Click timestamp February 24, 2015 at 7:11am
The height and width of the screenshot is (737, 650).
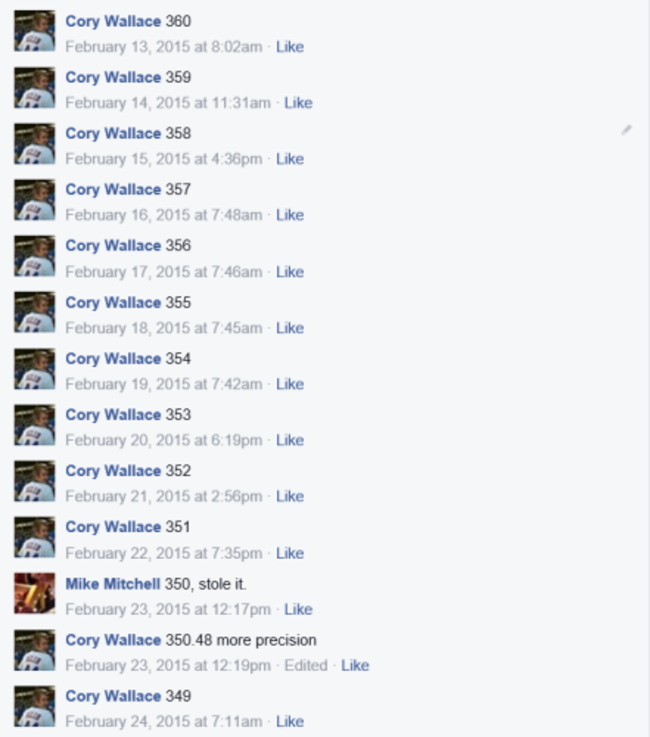pos(164,721)
